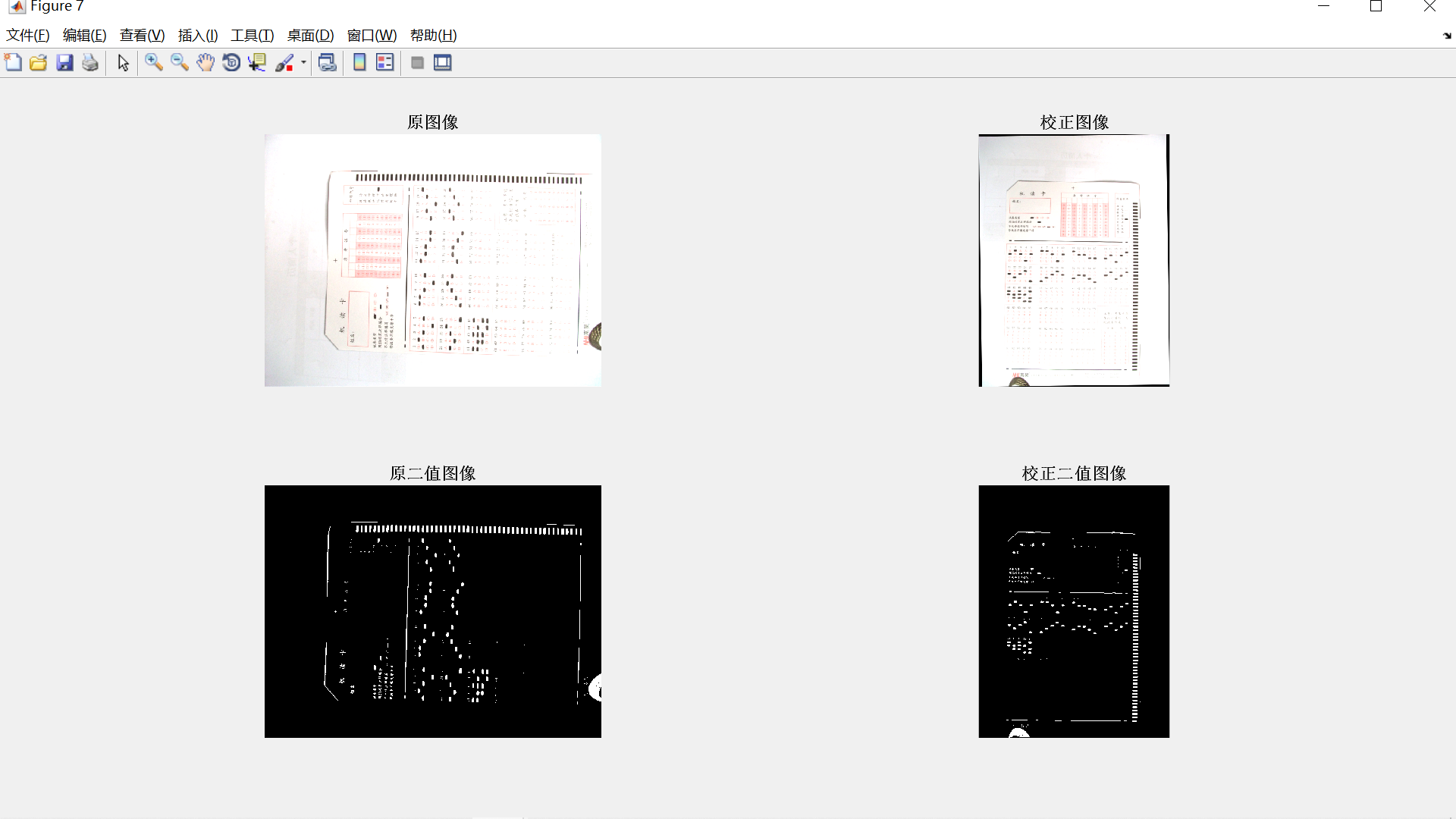This screenshot has width=1456, height=819.
Task: Select the 原图像 original image plot
Action: [433, 261]
